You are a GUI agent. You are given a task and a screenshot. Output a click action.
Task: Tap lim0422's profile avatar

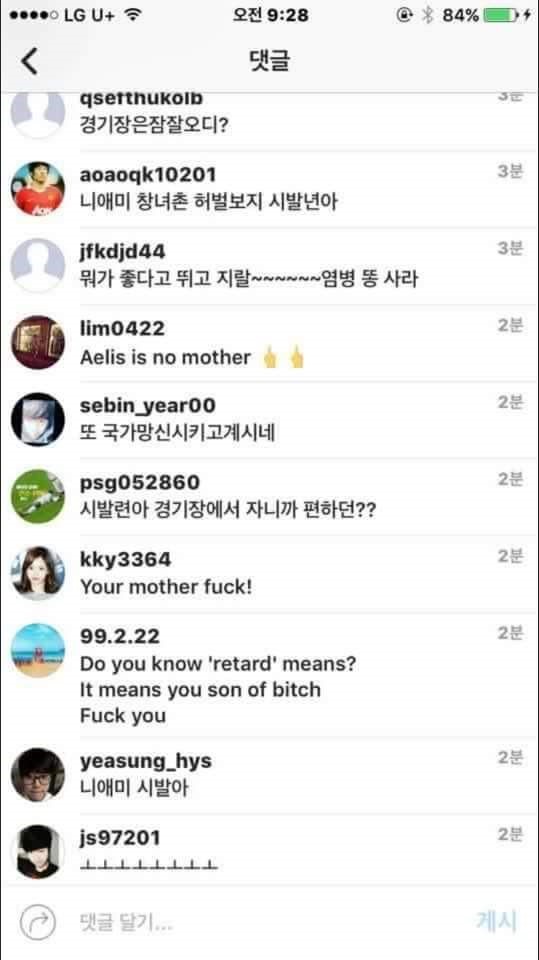coord(38,342)
